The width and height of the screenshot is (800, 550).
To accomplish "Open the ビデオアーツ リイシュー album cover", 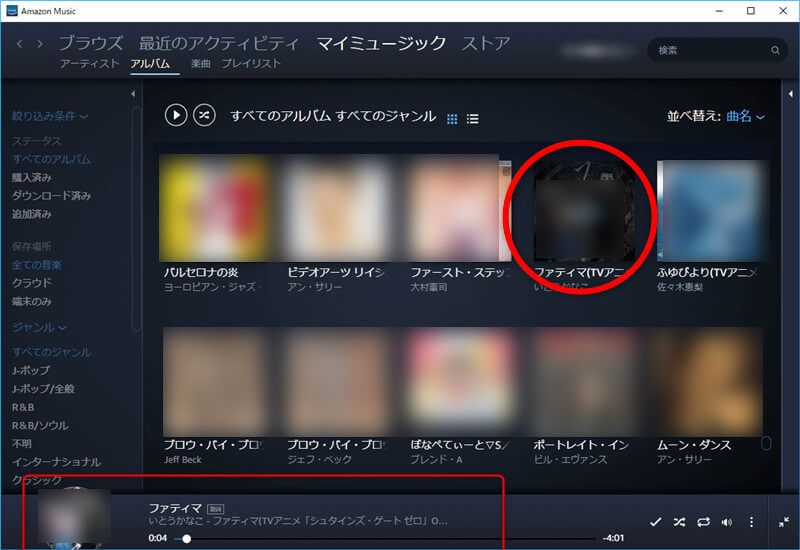I will 336,208.
